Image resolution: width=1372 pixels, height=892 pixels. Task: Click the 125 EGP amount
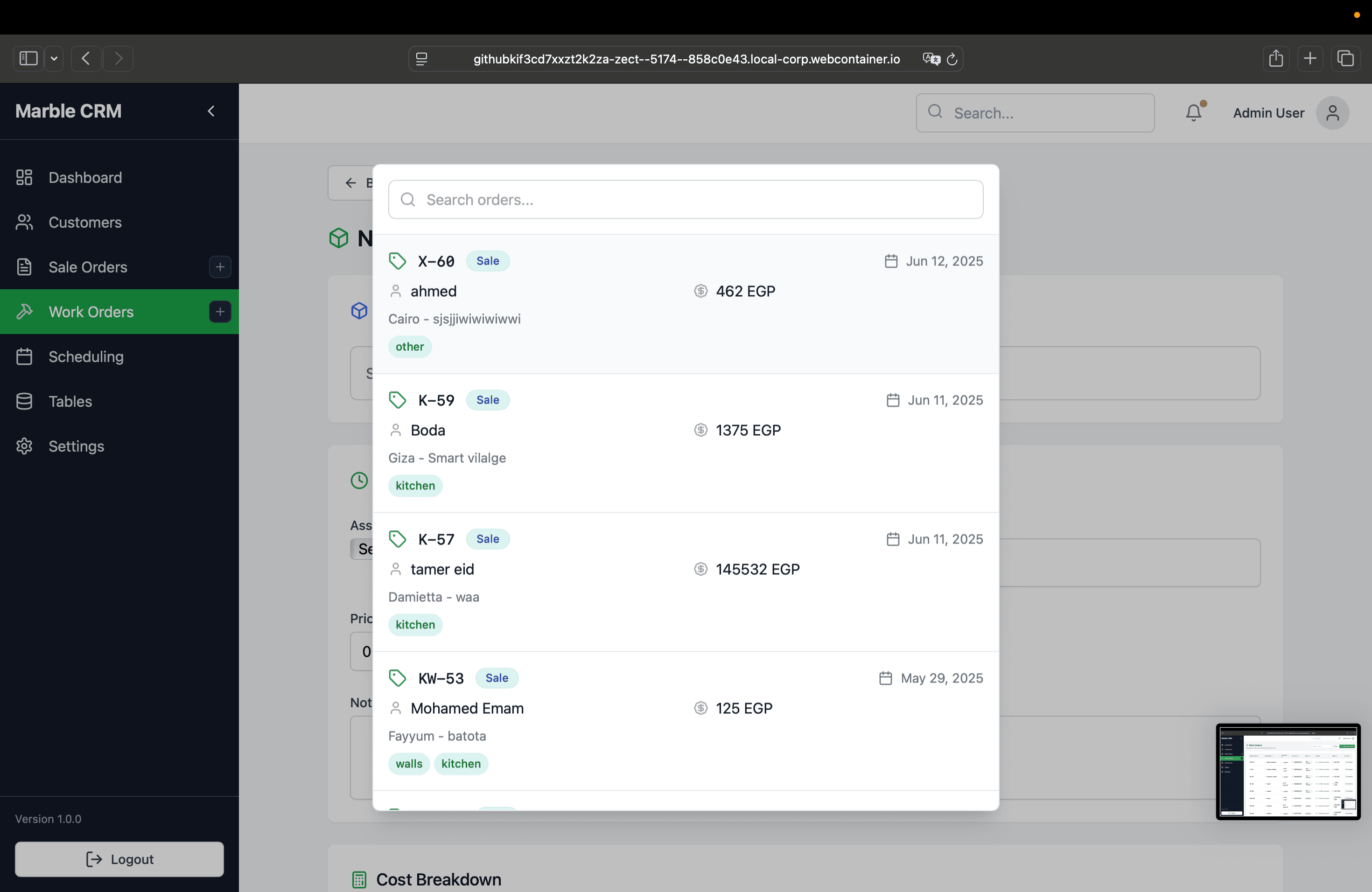coord(744,708)
